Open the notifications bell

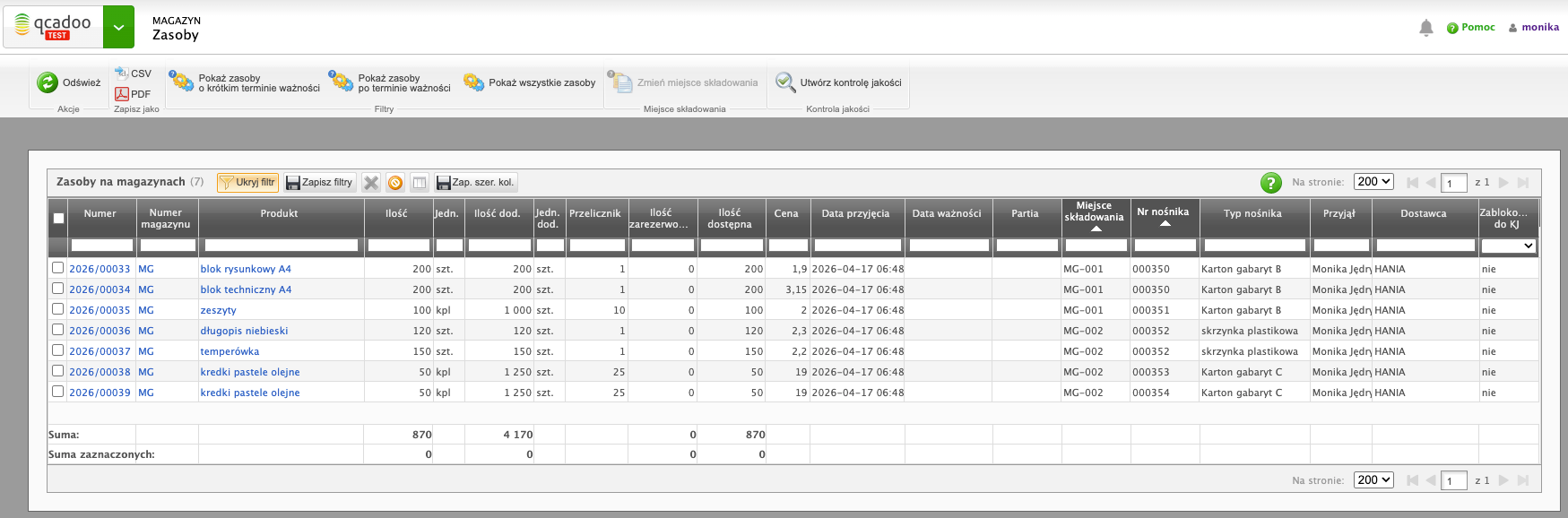tap(1425, 28)
